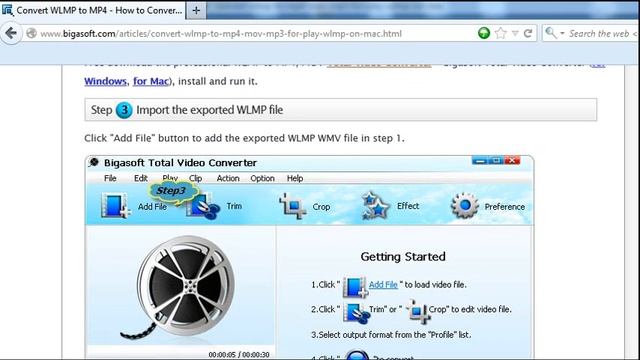Open the for Mac download link
The width and height of the screenshot is (640, 360).
pyautogui.click(x=151, y=81)
